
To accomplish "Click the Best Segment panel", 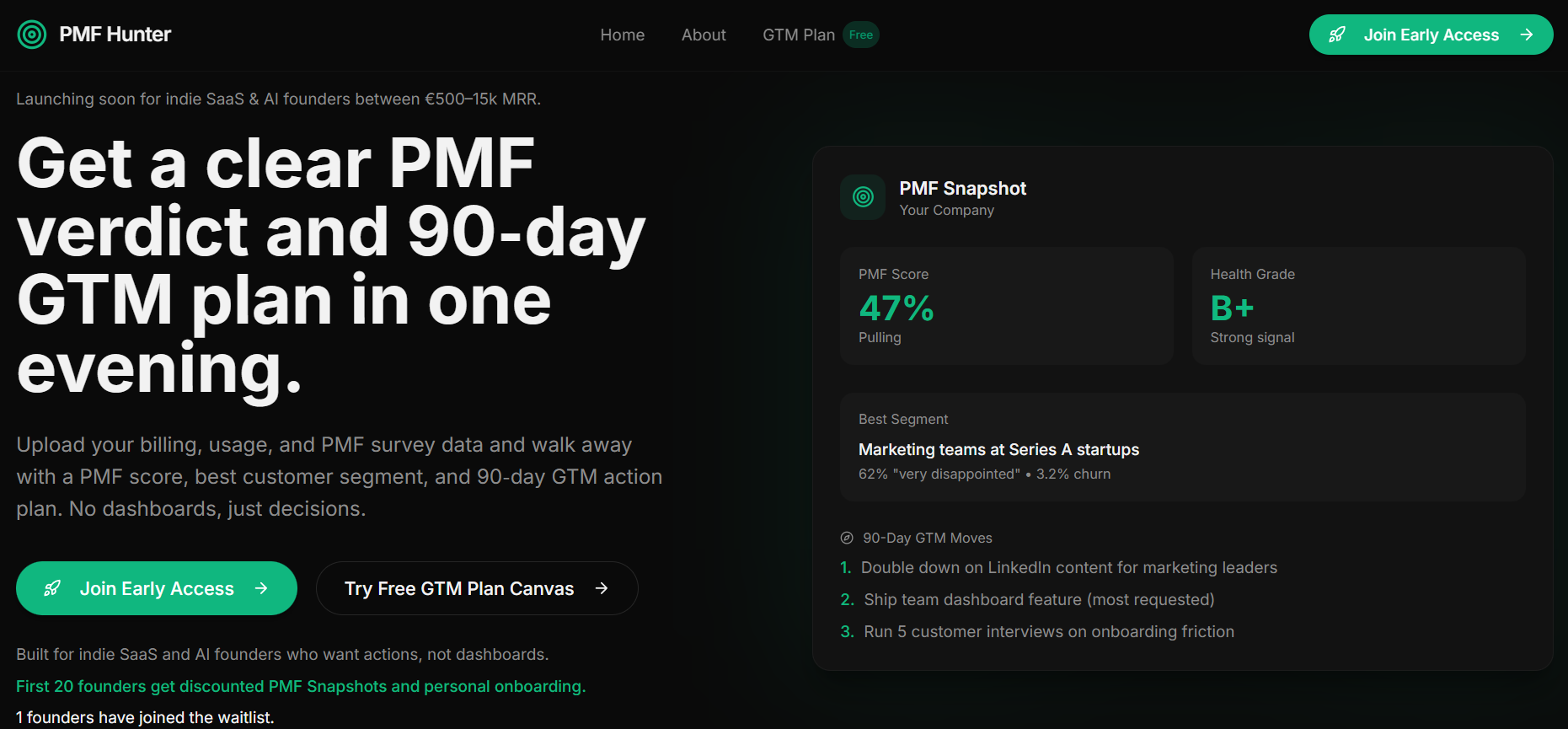I will tap(1182, 447).
